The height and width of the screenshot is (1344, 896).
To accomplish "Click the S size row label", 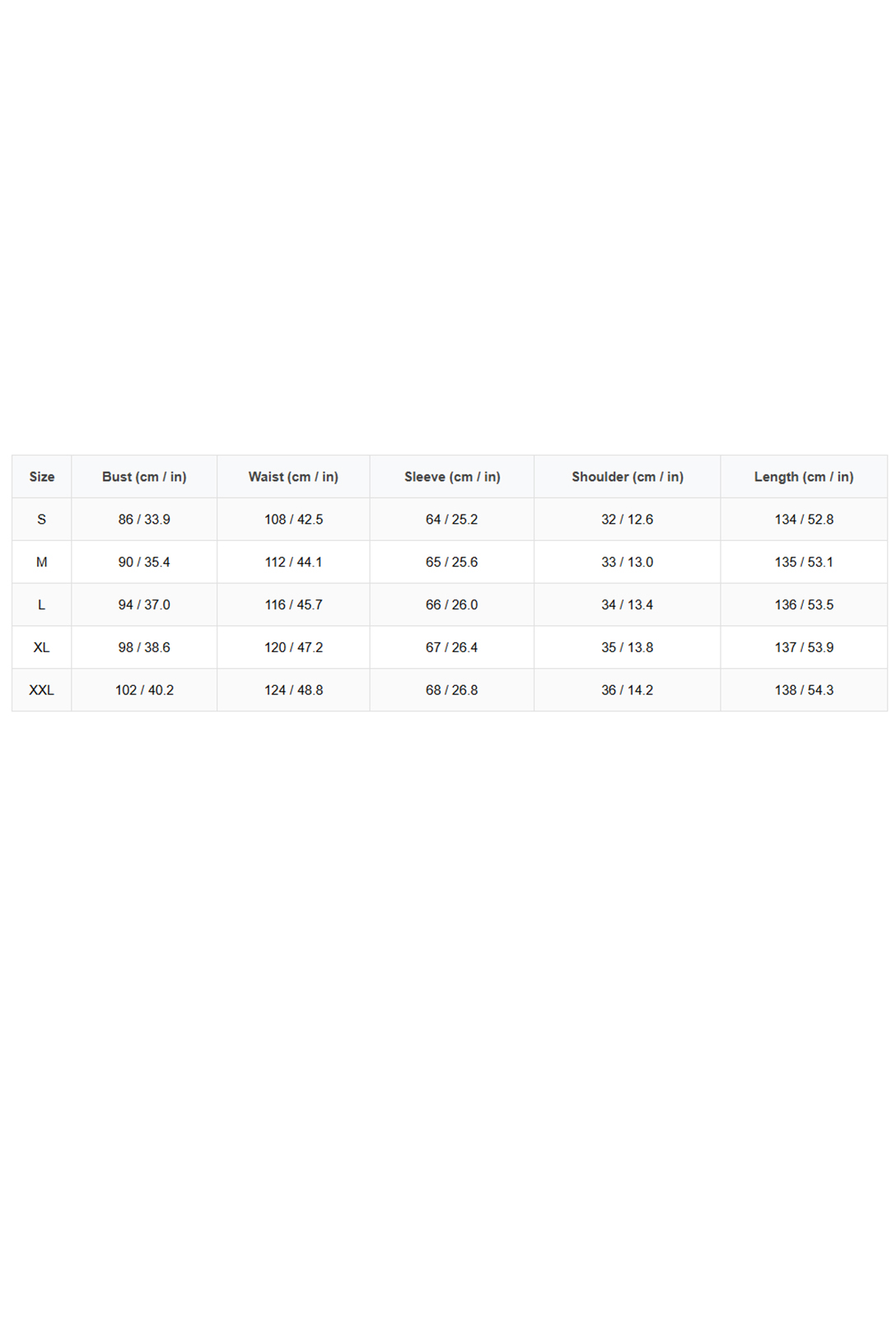I will (x=42, y=520).
